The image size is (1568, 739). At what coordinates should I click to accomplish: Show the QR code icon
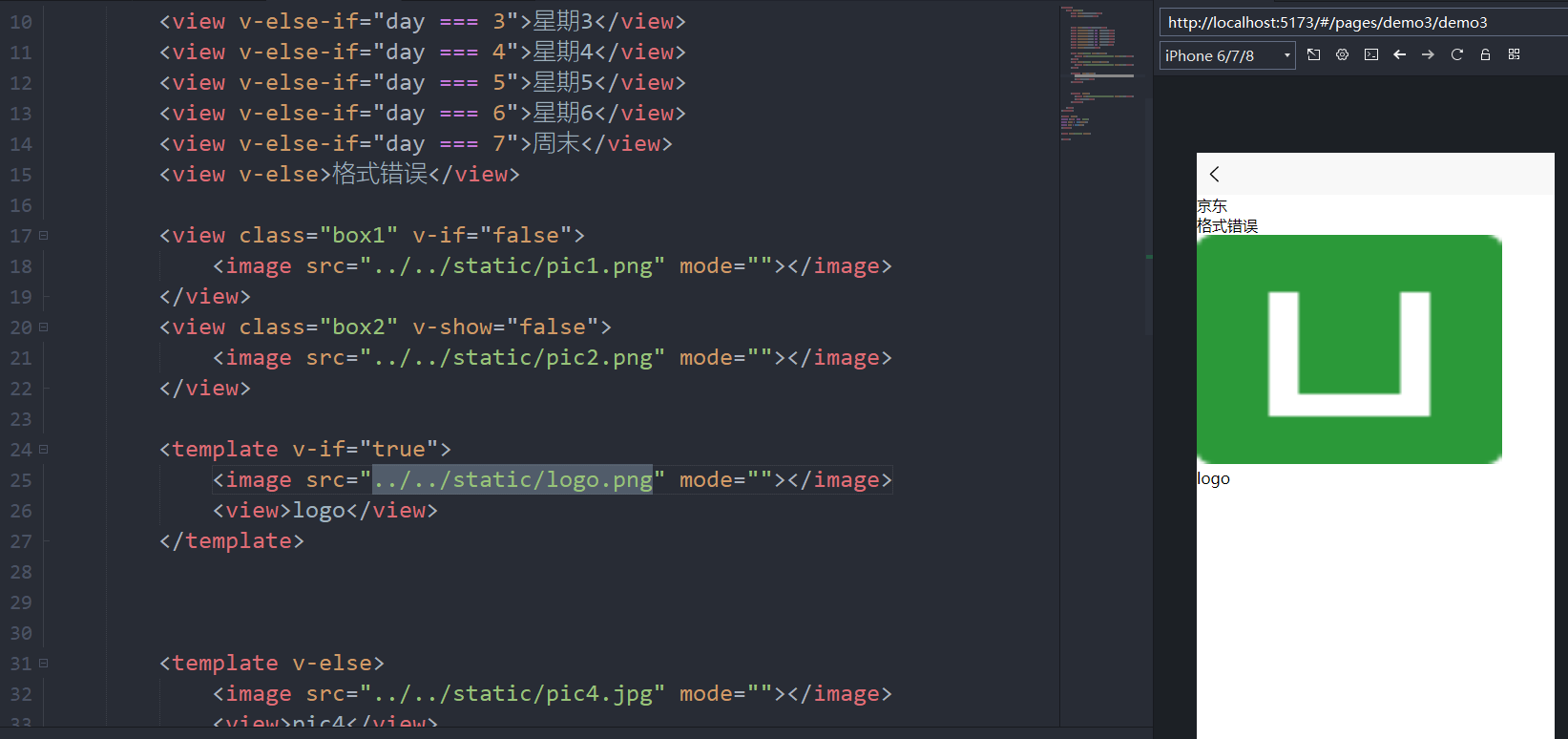[1515, 54]
